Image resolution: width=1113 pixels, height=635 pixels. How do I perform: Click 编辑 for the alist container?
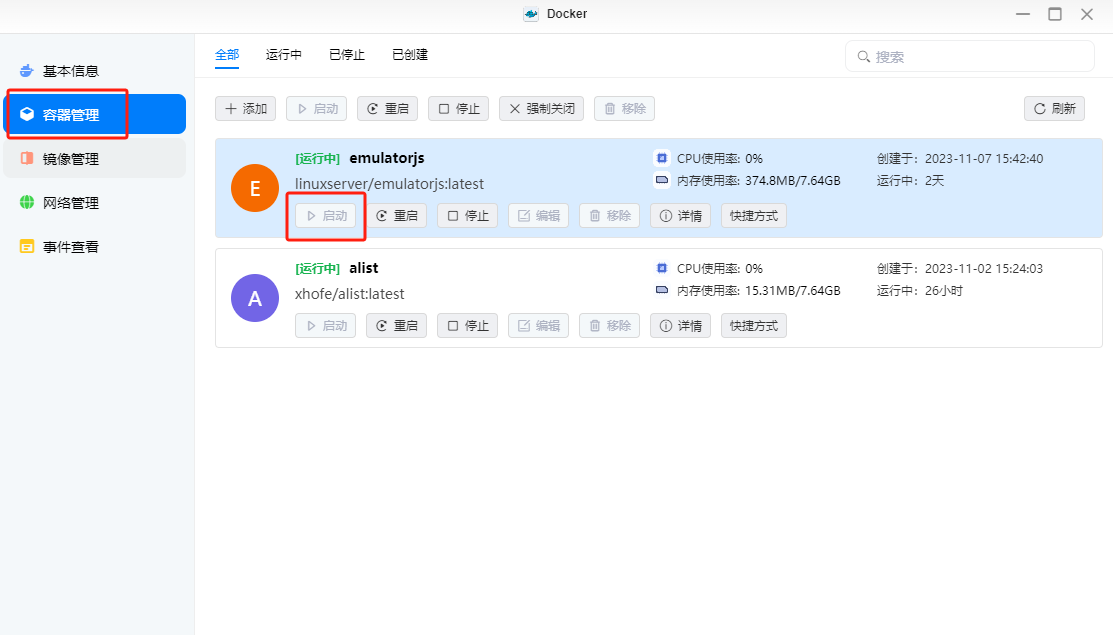539,326
